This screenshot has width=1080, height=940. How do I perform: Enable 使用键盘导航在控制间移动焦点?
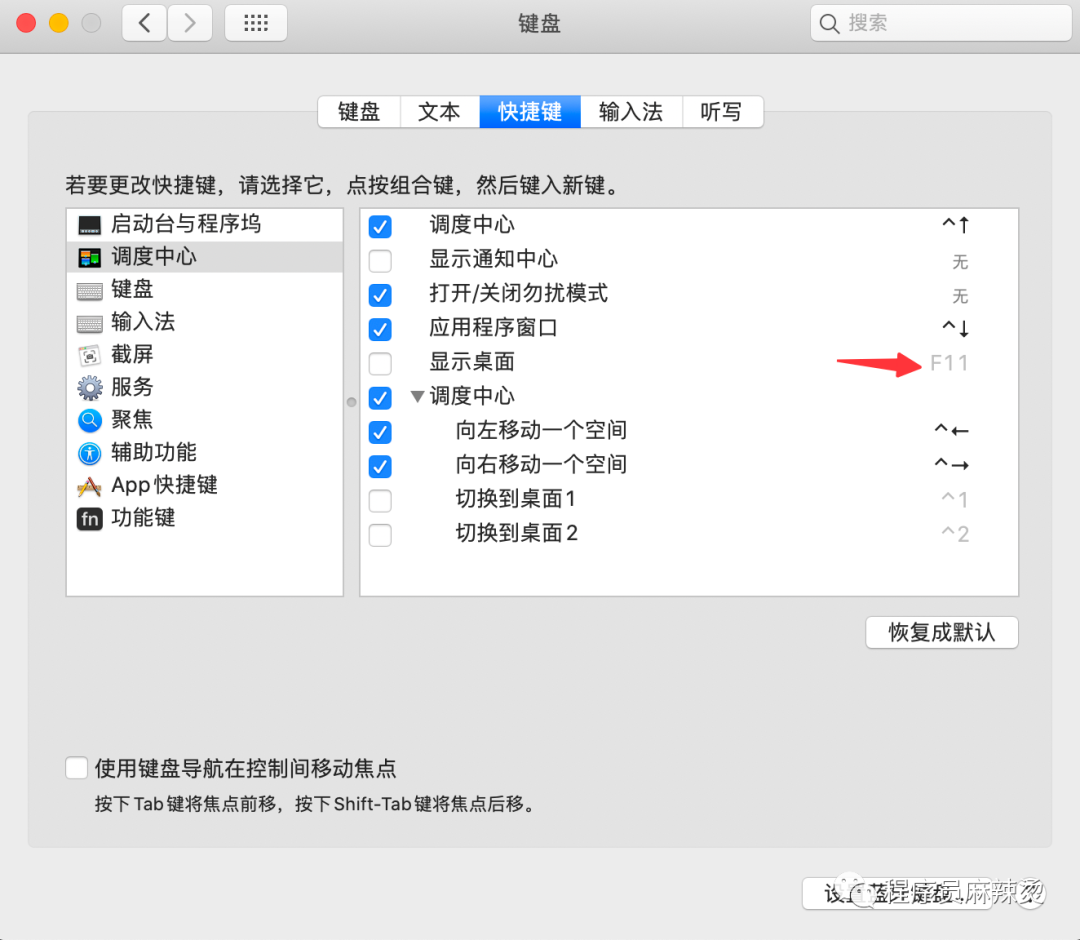click(x=76, y=767)
